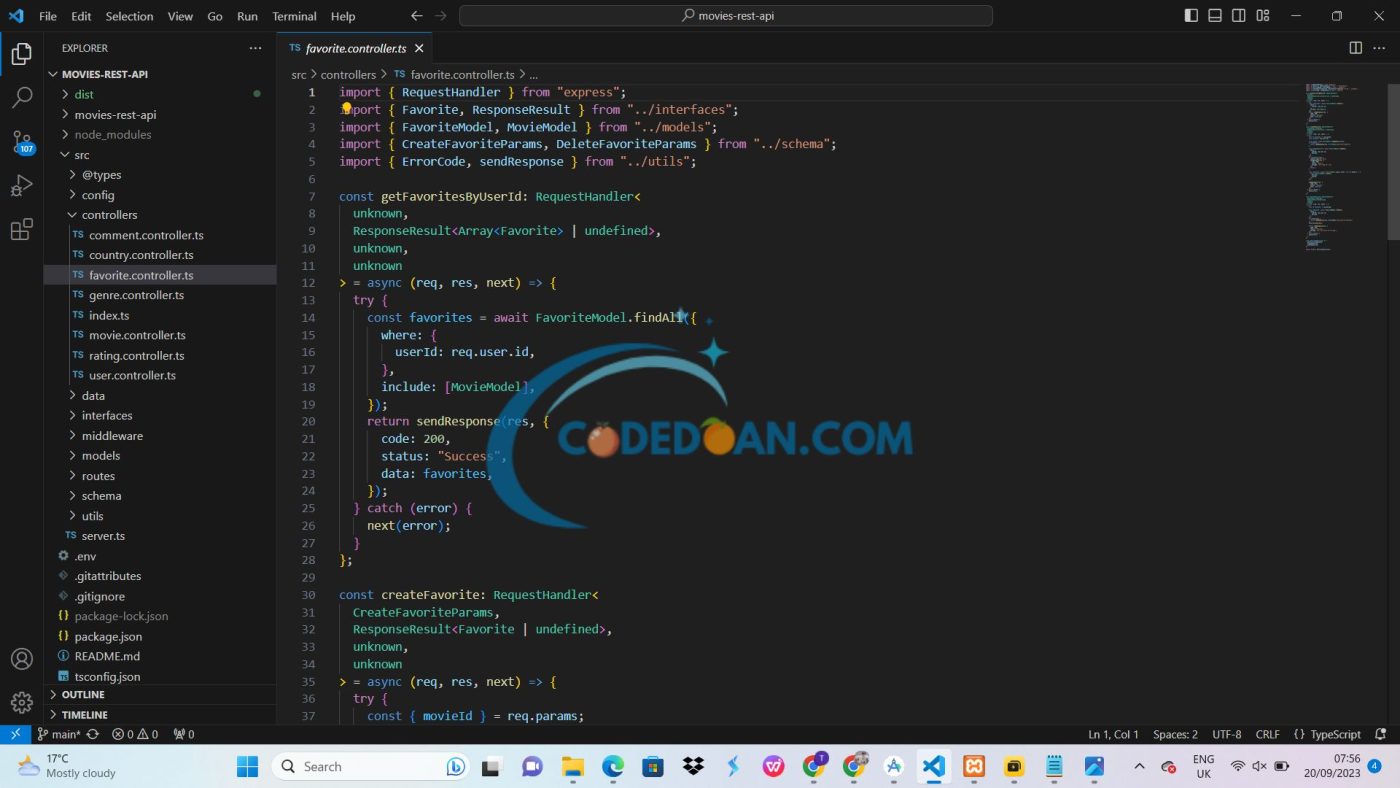Go back using the title bar arrow
Image resolution: width=1400 pixels, height=788 pixels.
(x=417, y=16)
